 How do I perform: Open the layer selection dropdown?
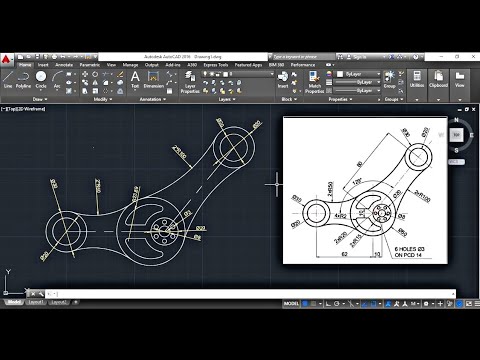[x=238, y=74]
